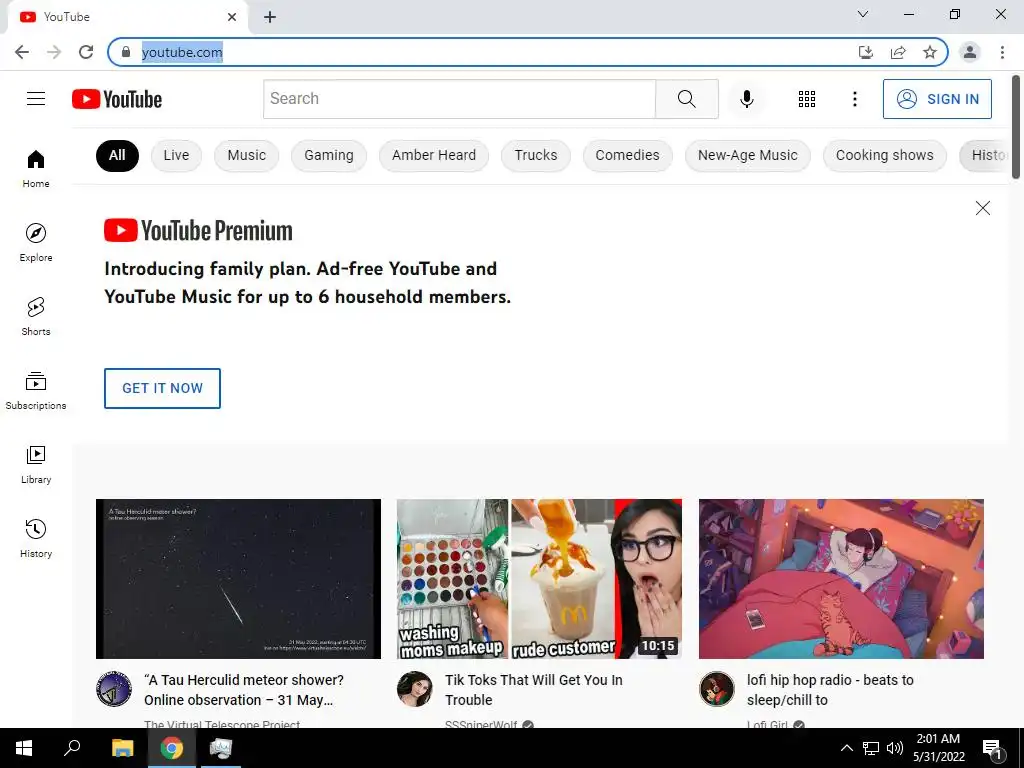
Task: Select the Cooking shows chip
Action: click(x=884, y=155)
